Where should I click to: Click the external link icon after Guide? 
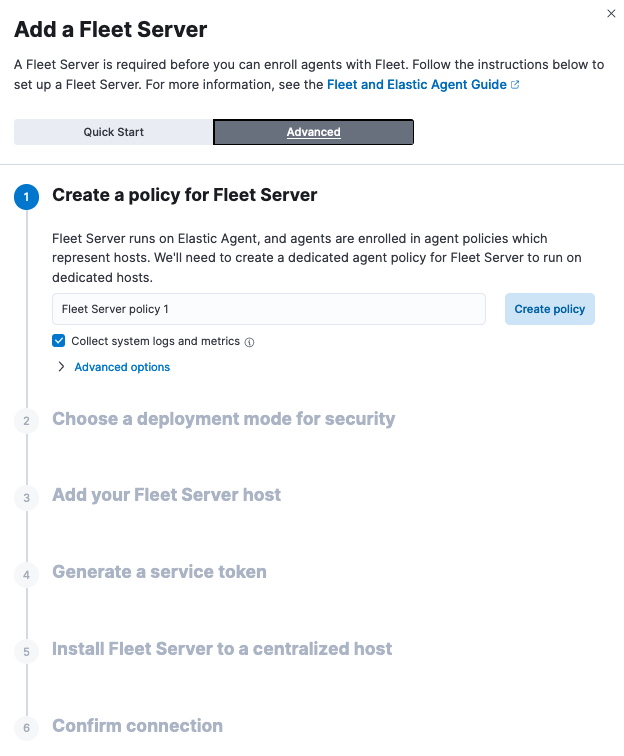tap(515, 85)
